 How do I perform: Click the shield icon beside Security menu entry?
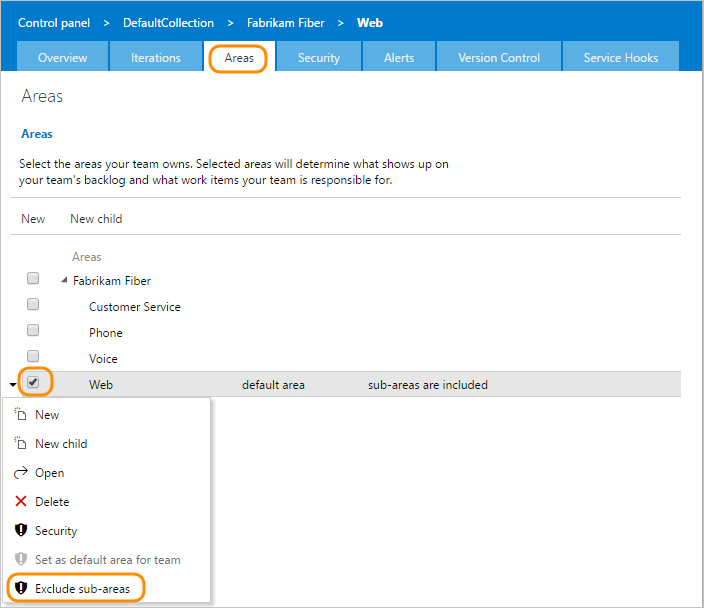click(21, 530)
